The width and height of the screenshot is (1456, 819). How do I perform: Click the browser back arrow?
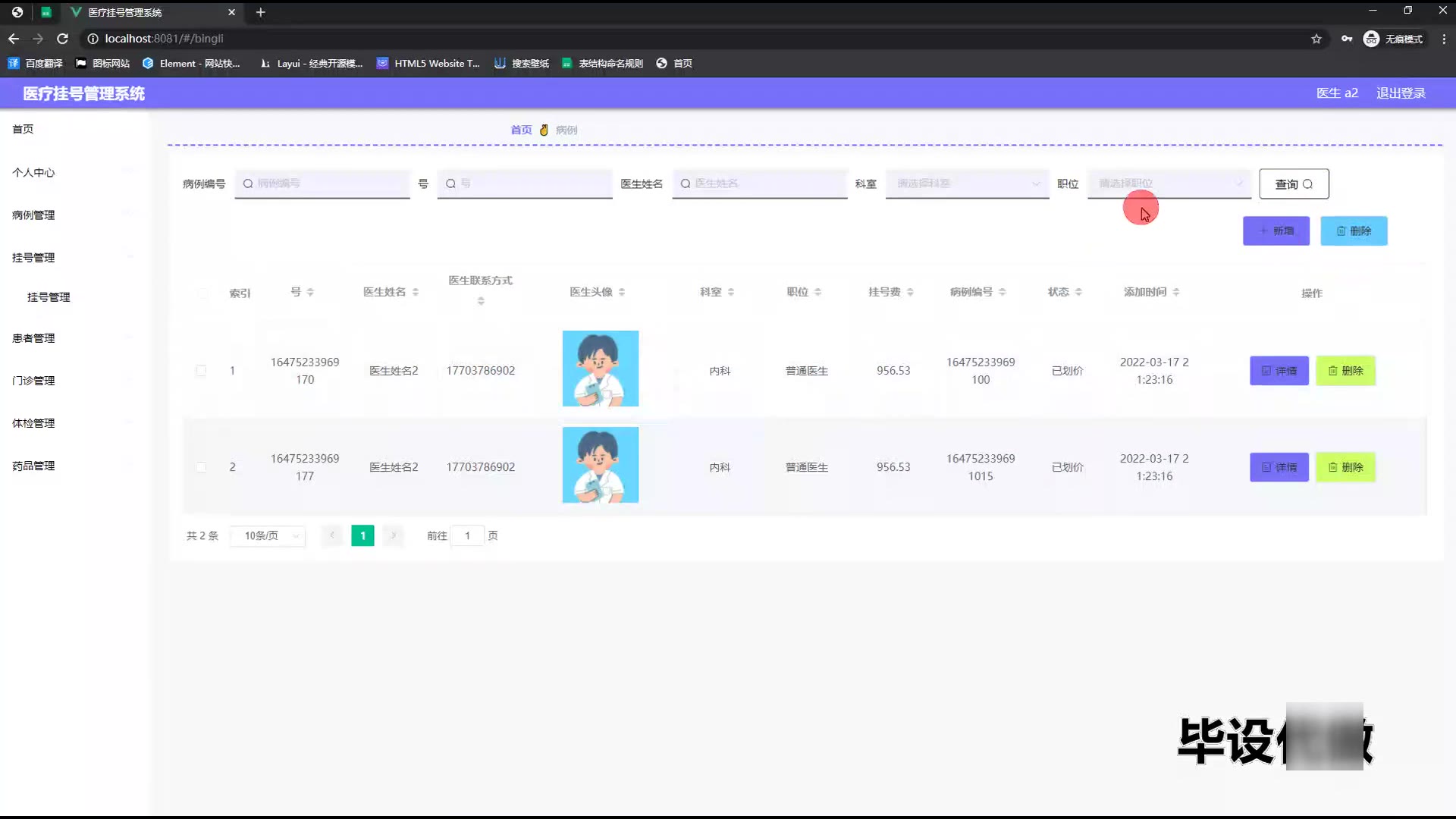[14, 39]
